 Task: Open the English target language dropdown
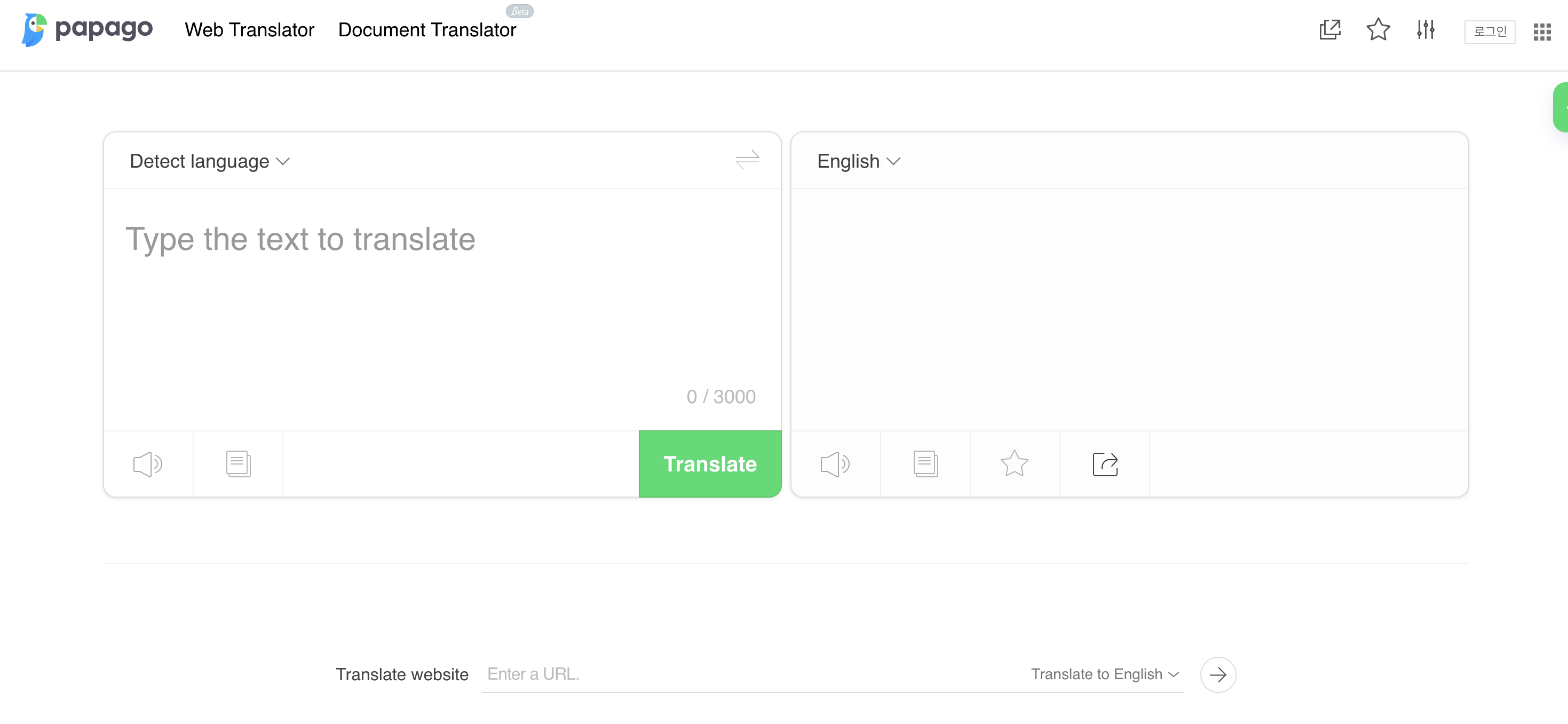coord(858,161)
